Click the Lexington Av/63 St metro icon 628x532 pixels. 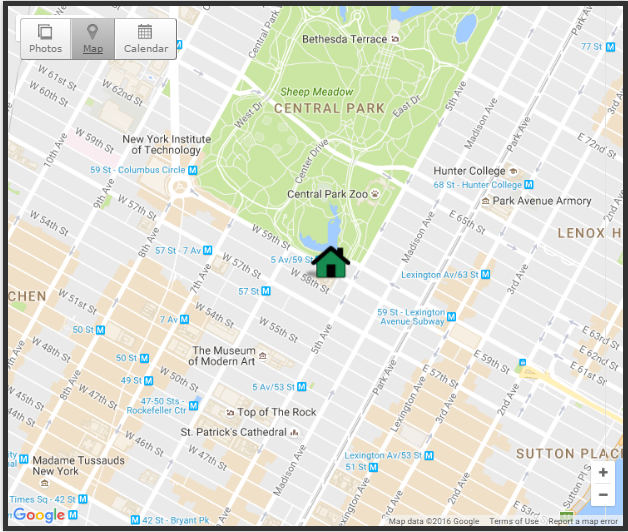click(x=485, y=274)
